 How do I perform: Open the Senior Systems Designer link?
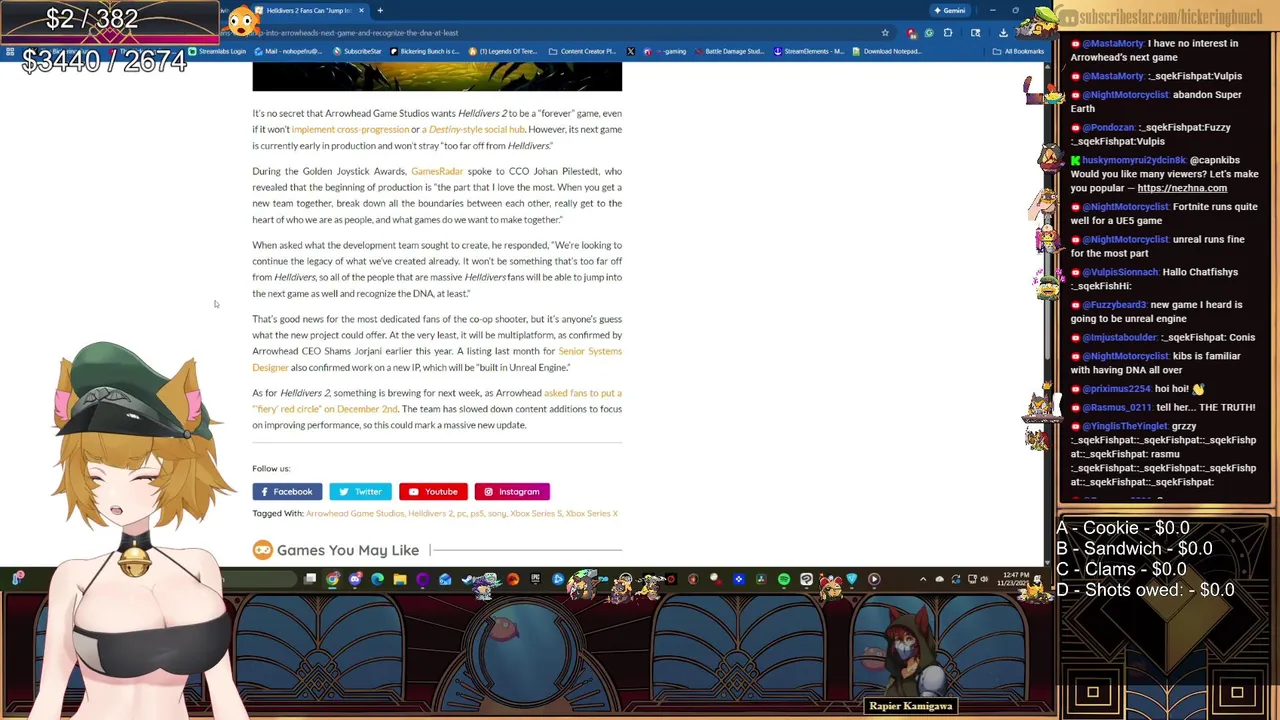click(590, 351)
